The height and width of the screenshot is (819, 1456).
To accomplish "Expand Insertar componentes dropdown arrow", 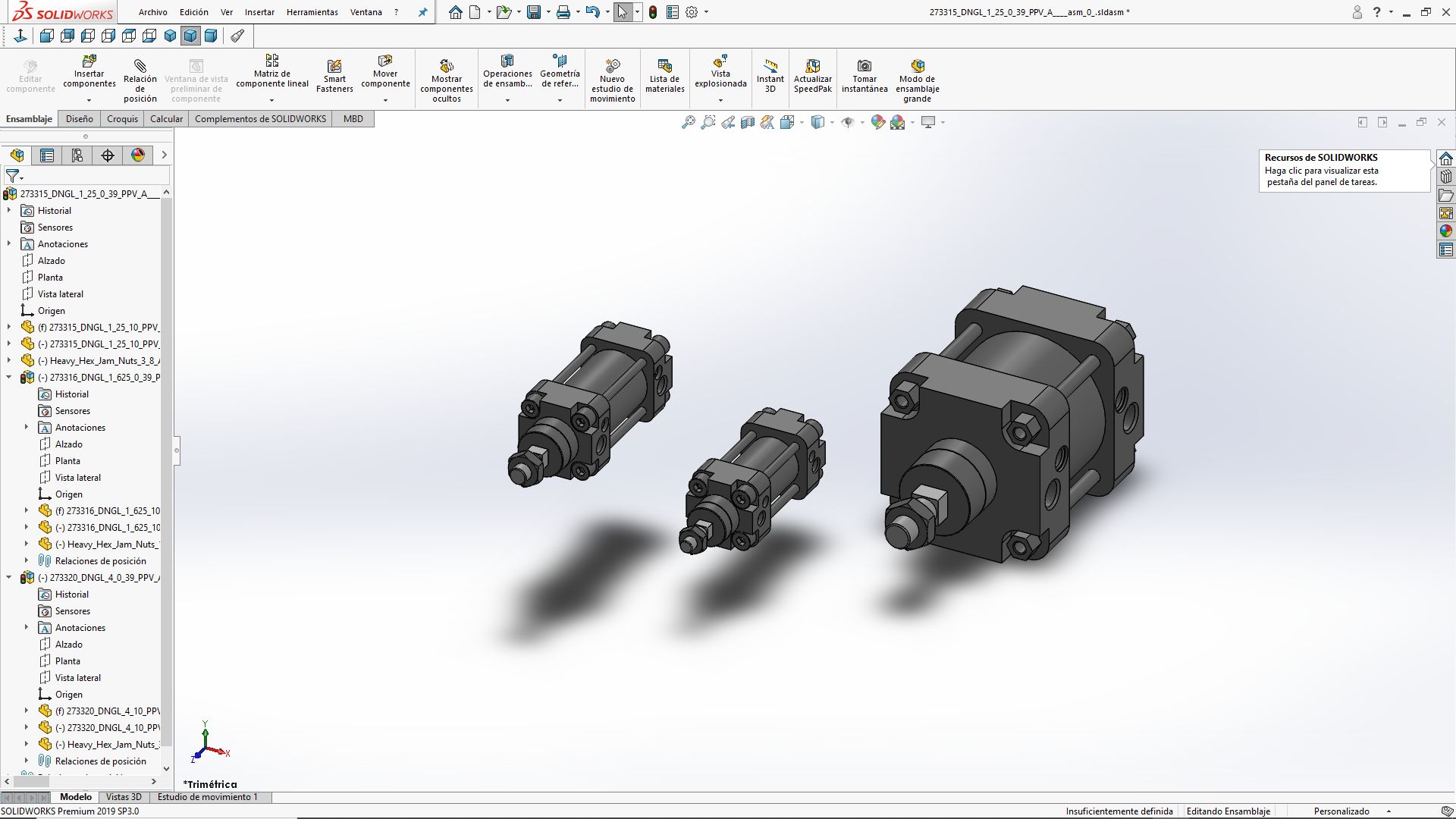I will [89, 100].
